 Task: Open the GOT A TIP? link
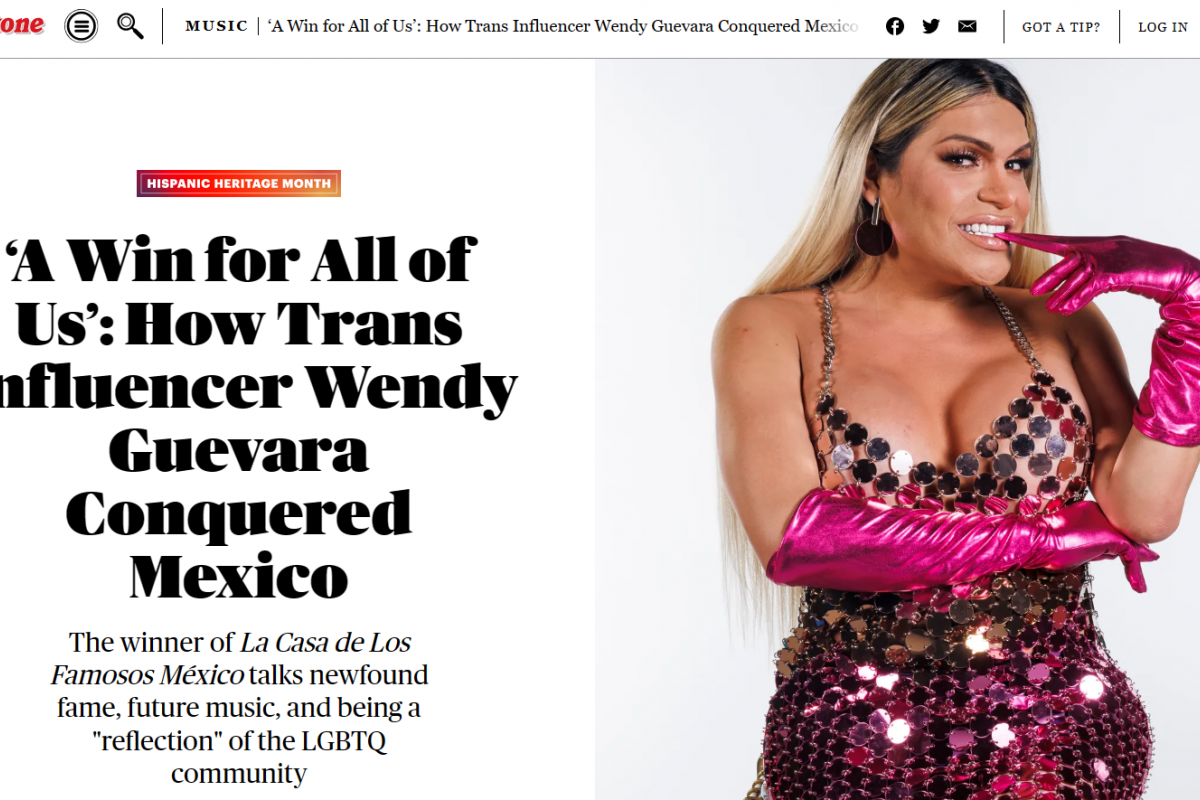(x=1061, y=27)
